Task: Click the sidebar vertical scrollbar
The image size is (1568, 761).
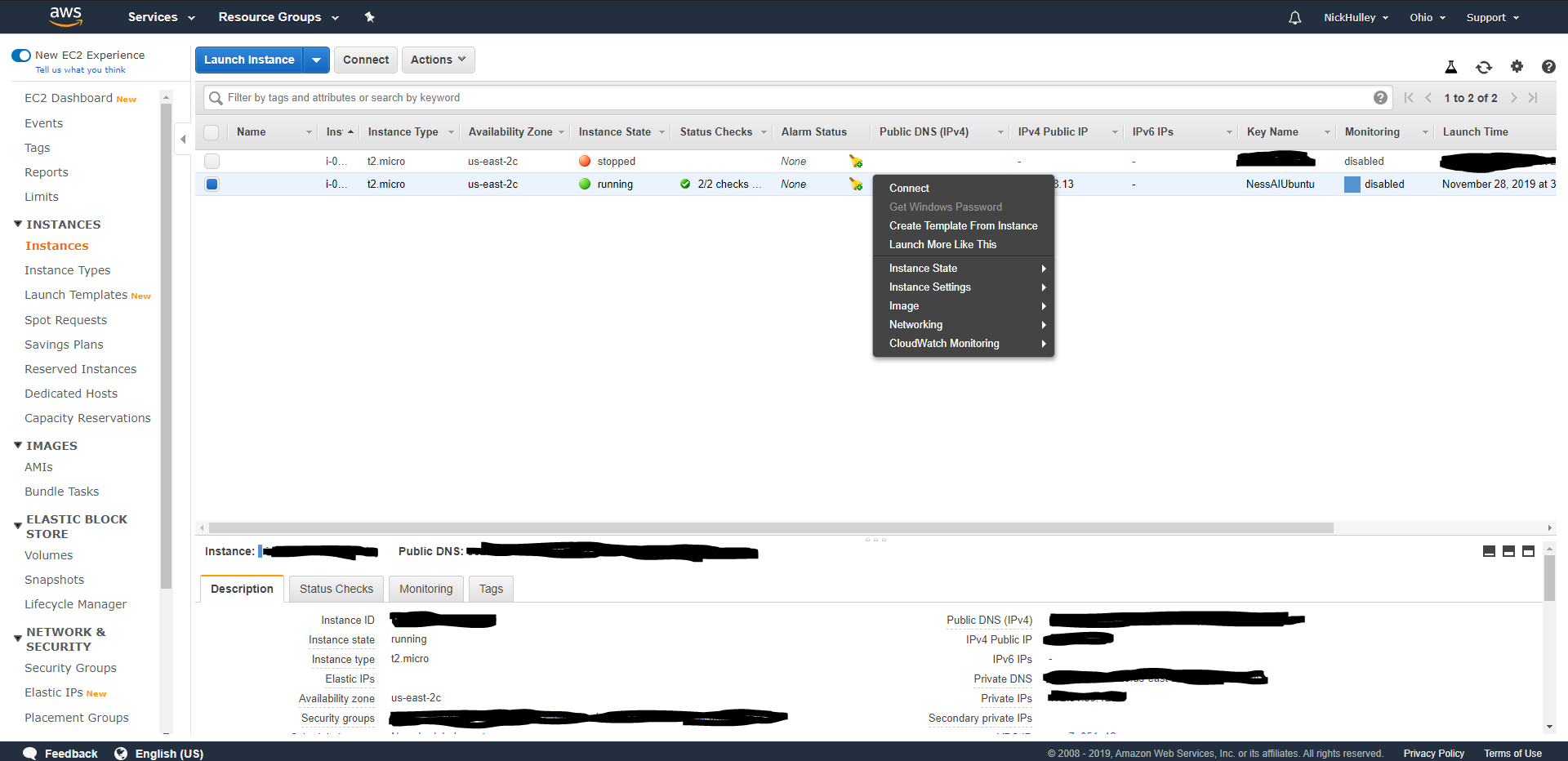Action: (x=167, y=346)
